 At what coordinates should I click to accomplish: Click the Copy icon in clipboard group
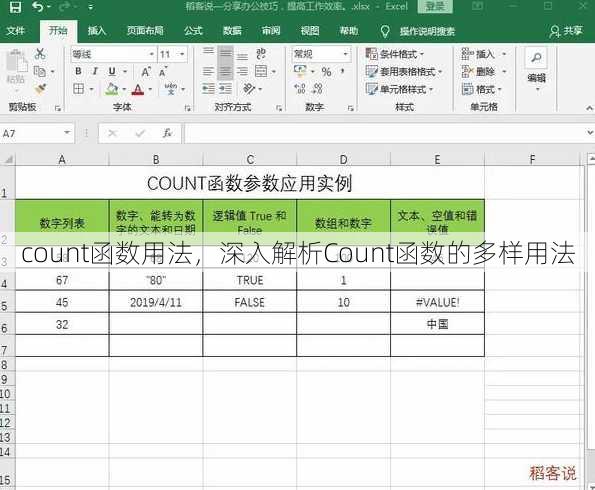coord(39,71)
